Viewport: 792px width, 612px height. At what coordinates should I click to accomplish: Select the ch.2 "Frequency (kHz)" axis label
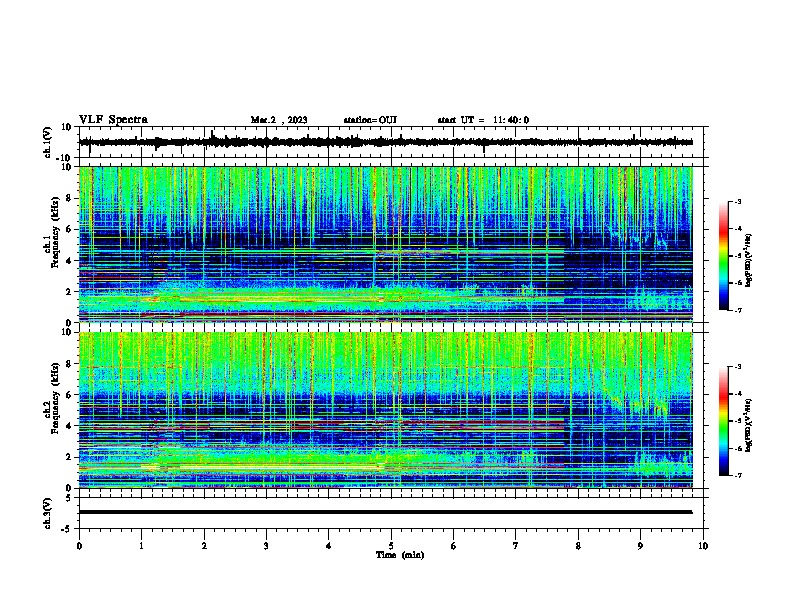coord(55,397)
